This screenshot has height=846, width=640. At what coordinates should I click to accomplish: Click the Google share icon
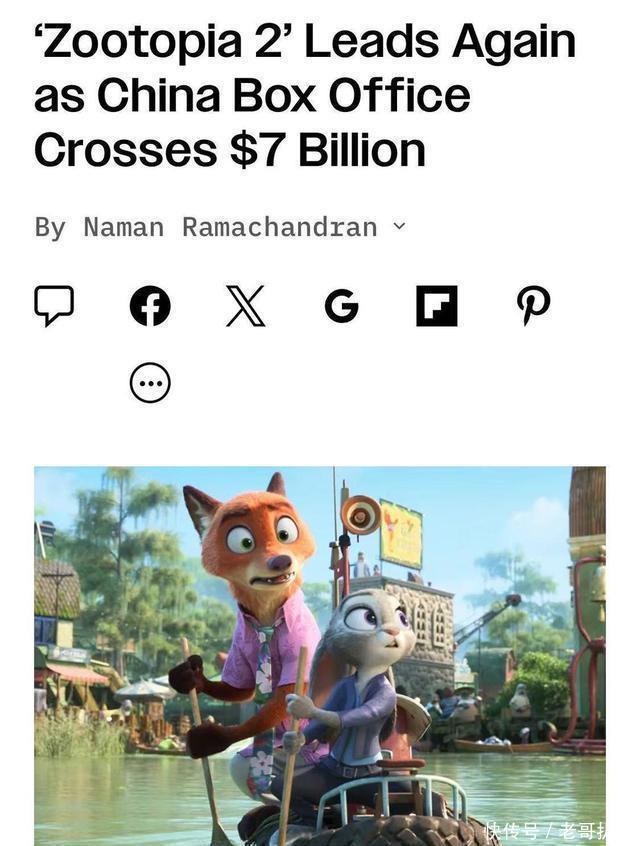(342, 306)
